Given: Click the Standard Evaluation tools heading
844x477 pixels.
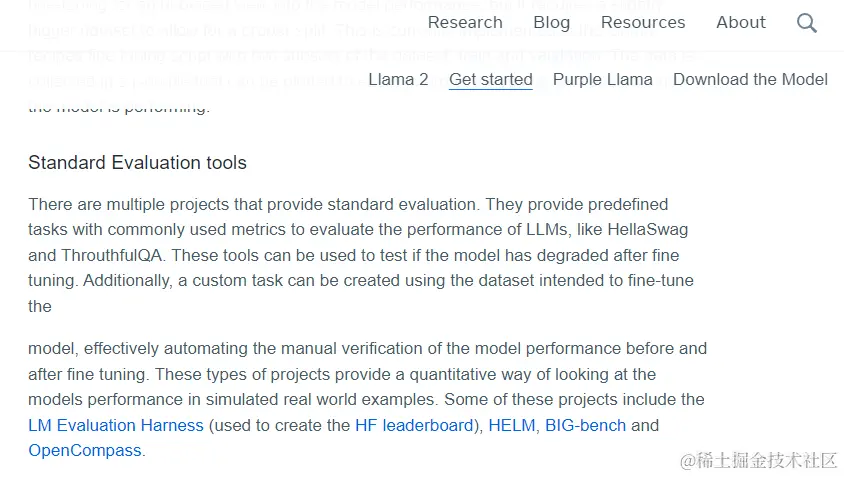Looking at the screenshot, I should [137, 162].
